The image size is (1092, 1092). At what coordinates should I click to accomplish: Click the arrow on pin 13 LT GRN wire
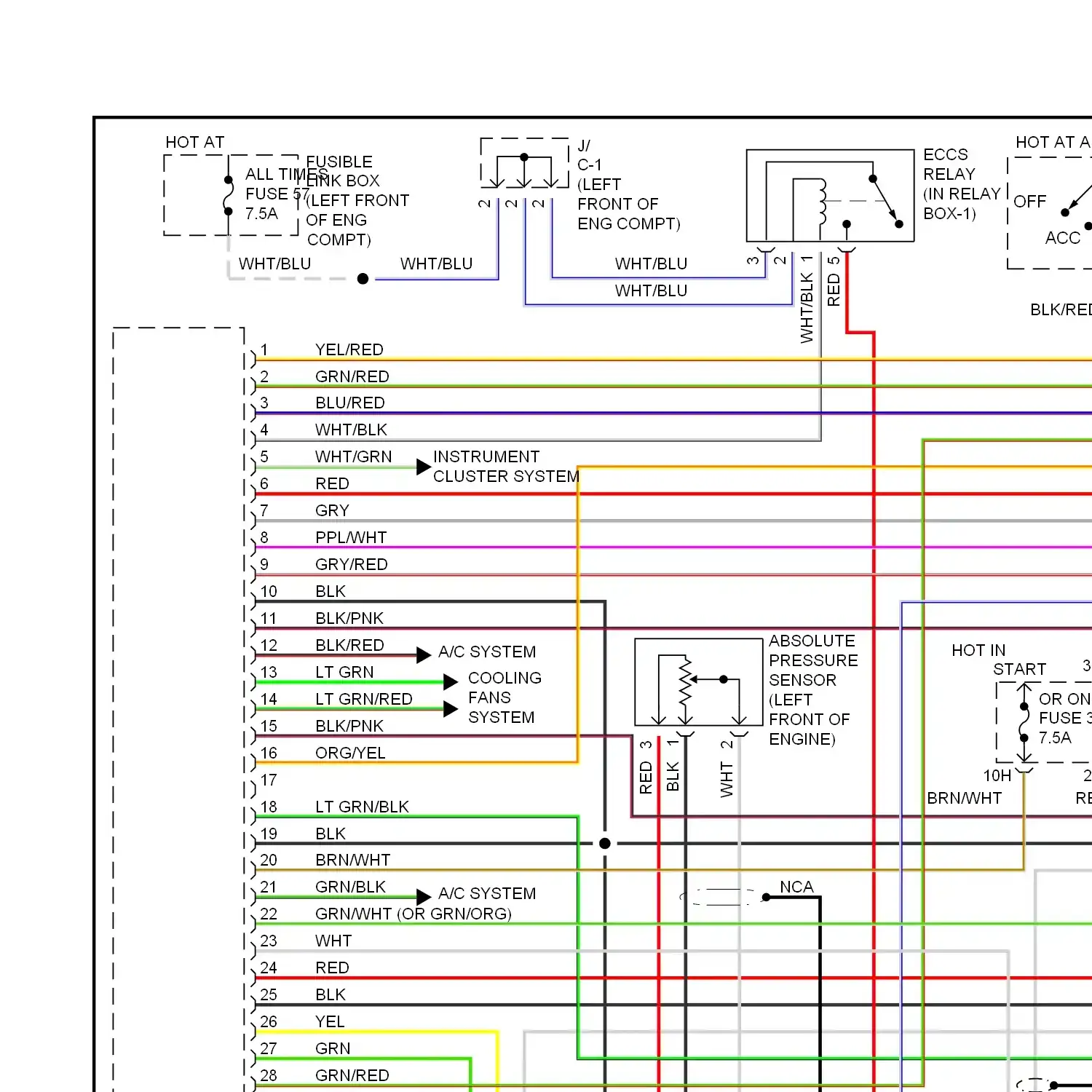click(x=451, y=681)
